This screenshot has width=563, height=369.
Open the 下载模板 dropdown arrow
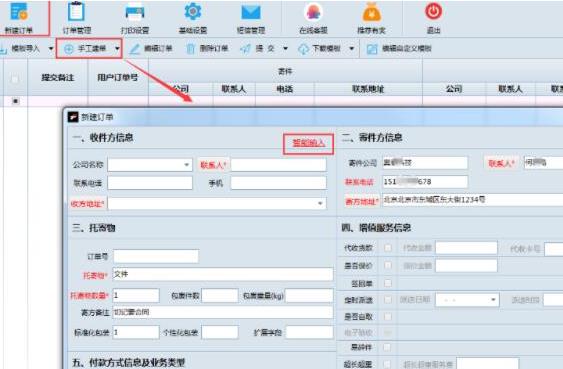352,48
